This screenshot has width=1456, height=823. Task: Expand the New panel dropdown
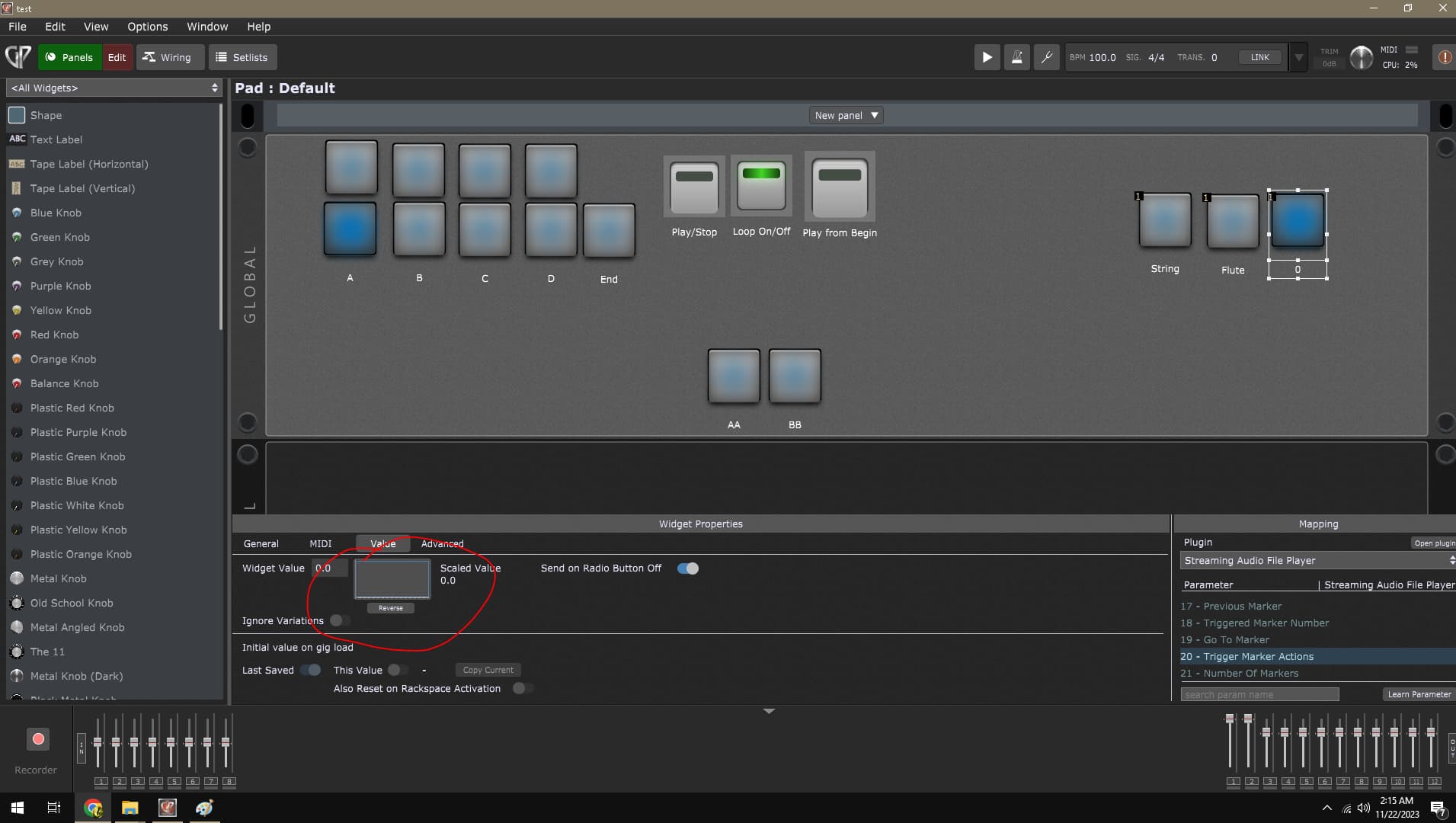(846, 116)
